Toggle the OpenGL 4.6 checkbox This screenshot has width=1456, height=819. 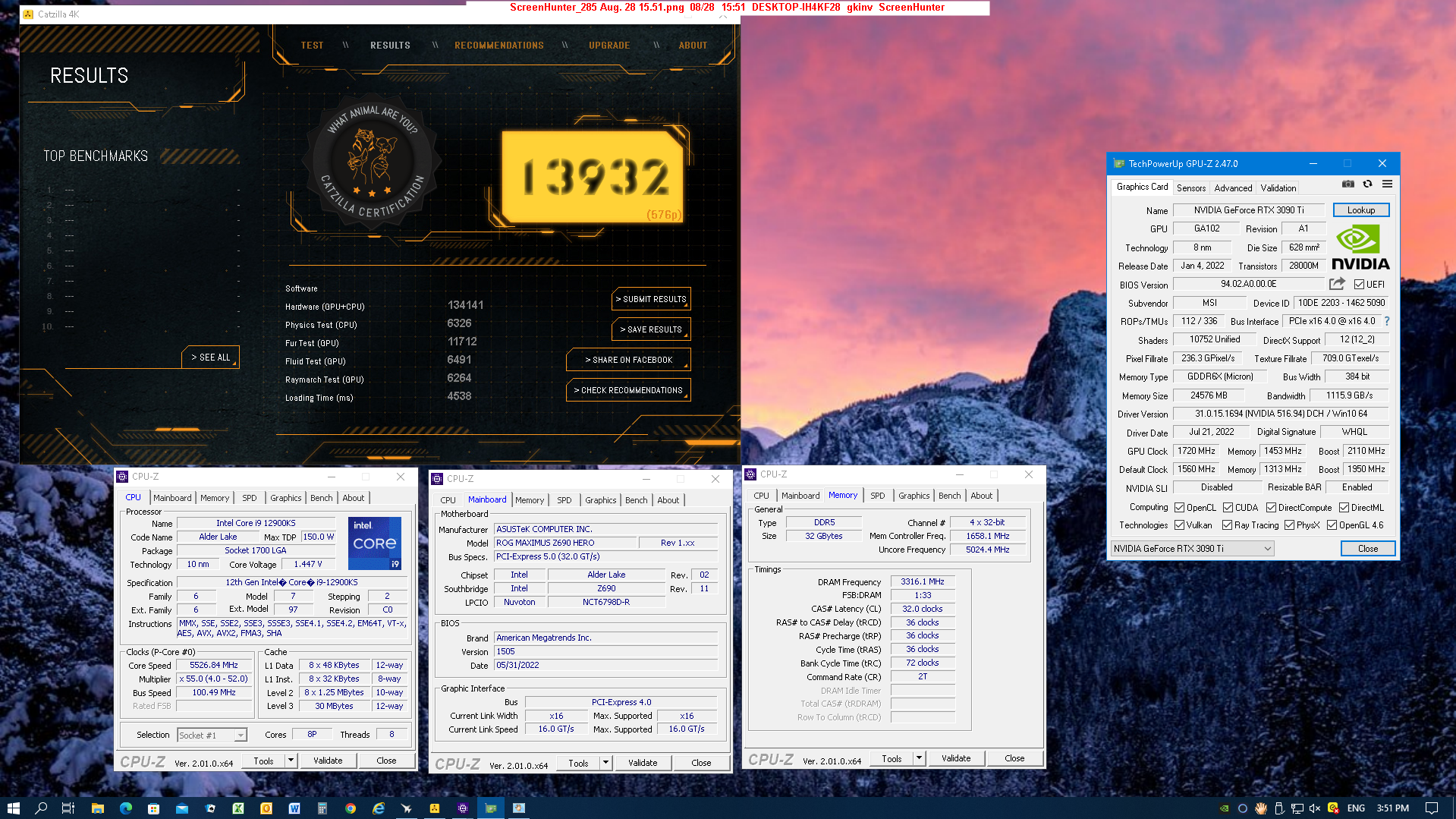pos(1332,525)
